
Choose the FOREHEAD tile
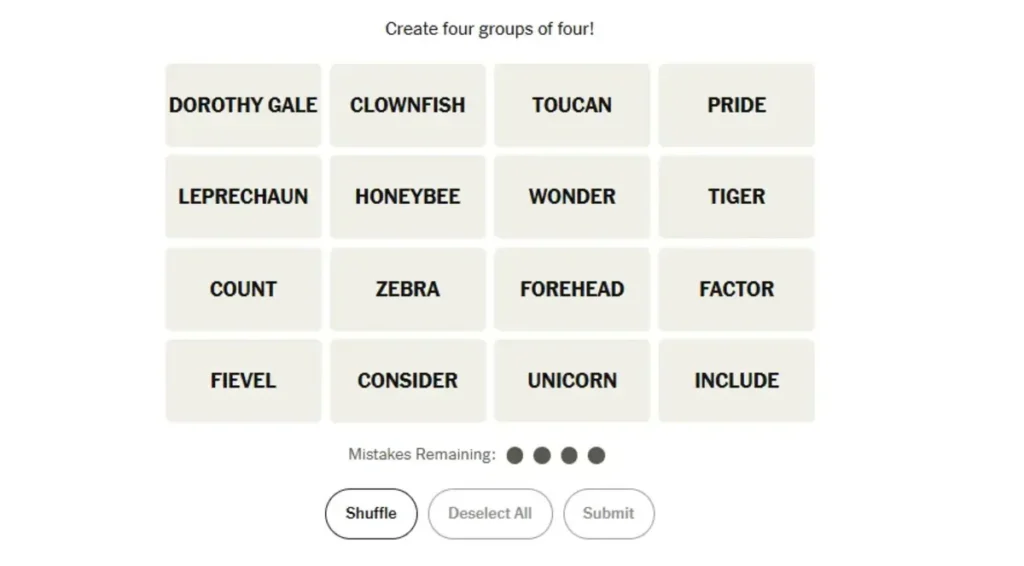pos(572,289)
